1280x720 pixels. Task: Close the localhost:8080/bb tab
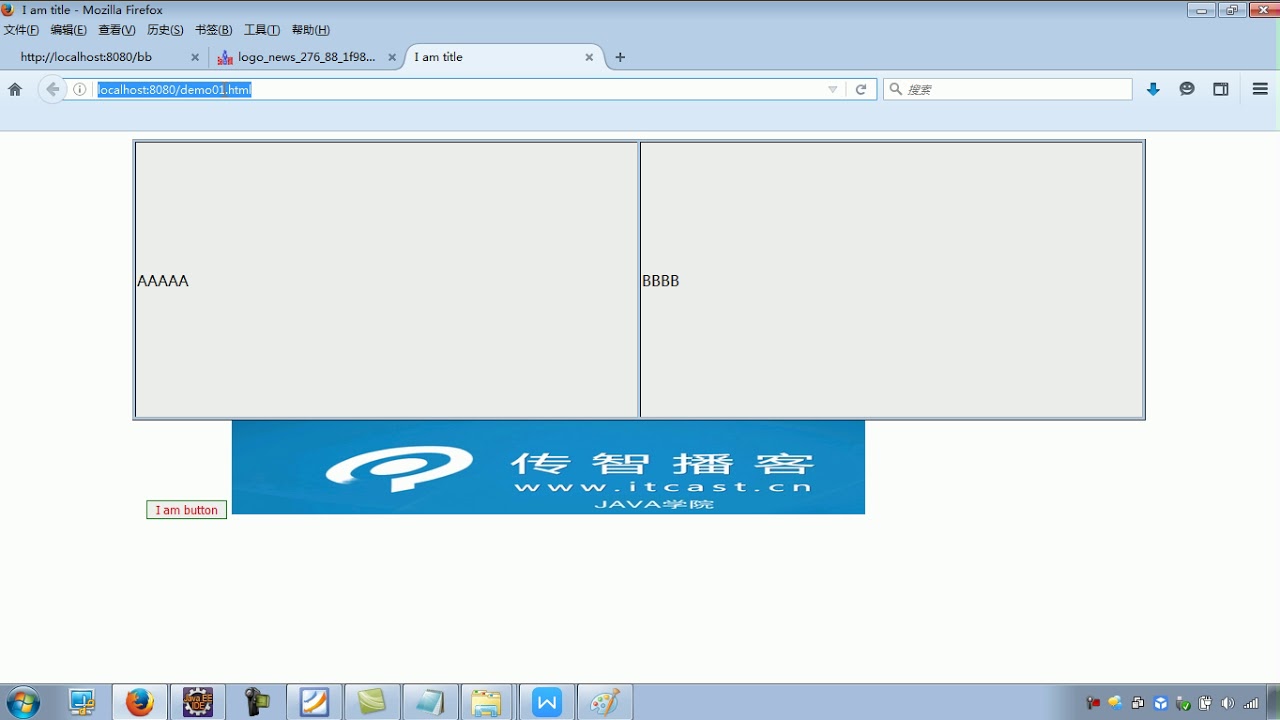coord(195,57)
